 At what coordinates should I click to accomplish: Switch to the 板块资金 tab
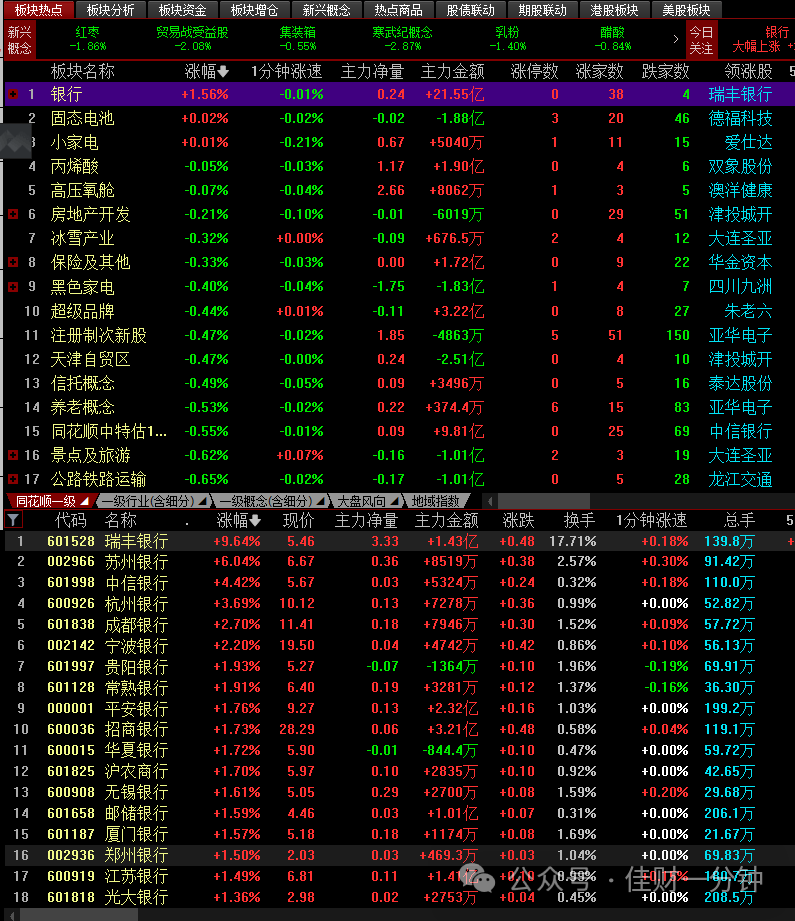coord(182,10)
